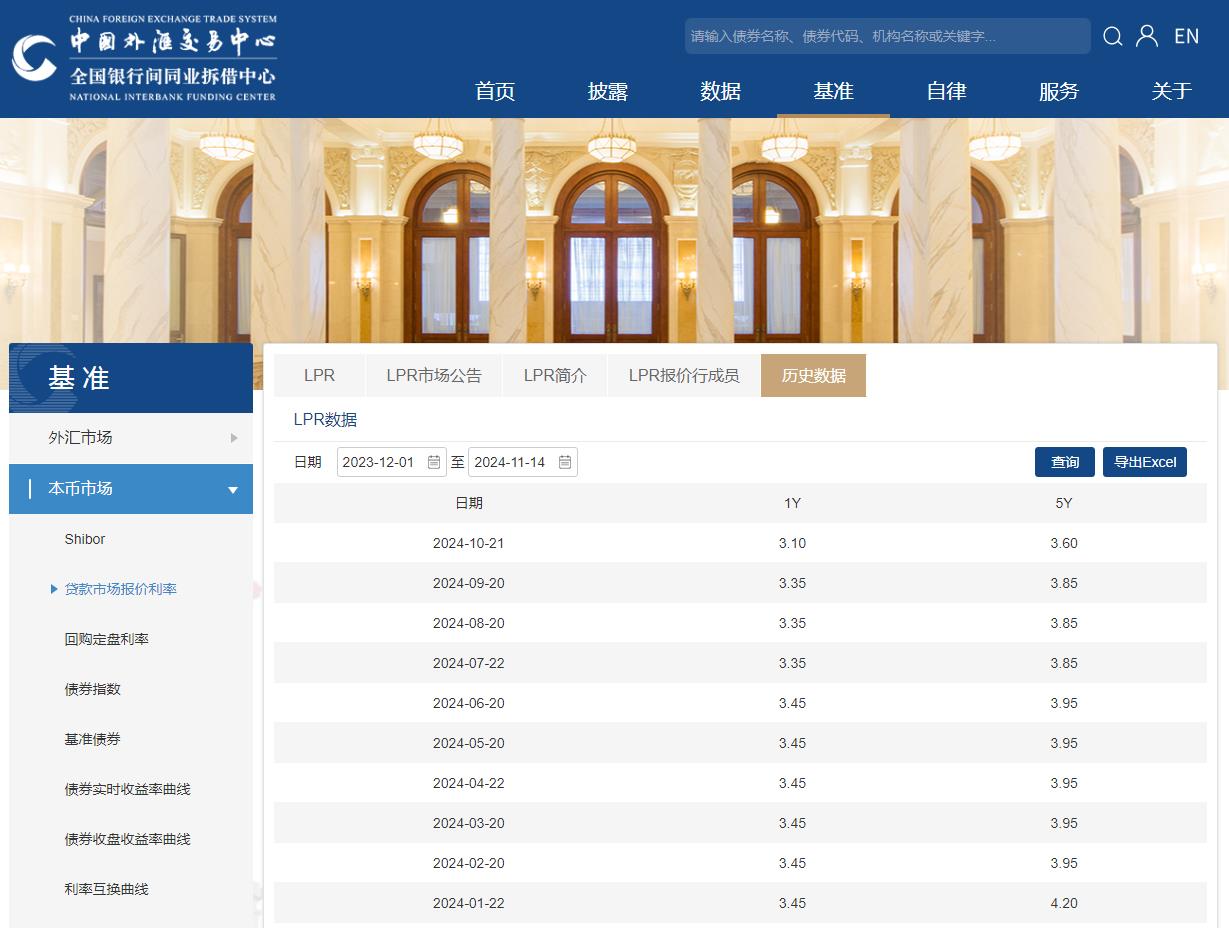Open end date calendar icon

point(565,462)
